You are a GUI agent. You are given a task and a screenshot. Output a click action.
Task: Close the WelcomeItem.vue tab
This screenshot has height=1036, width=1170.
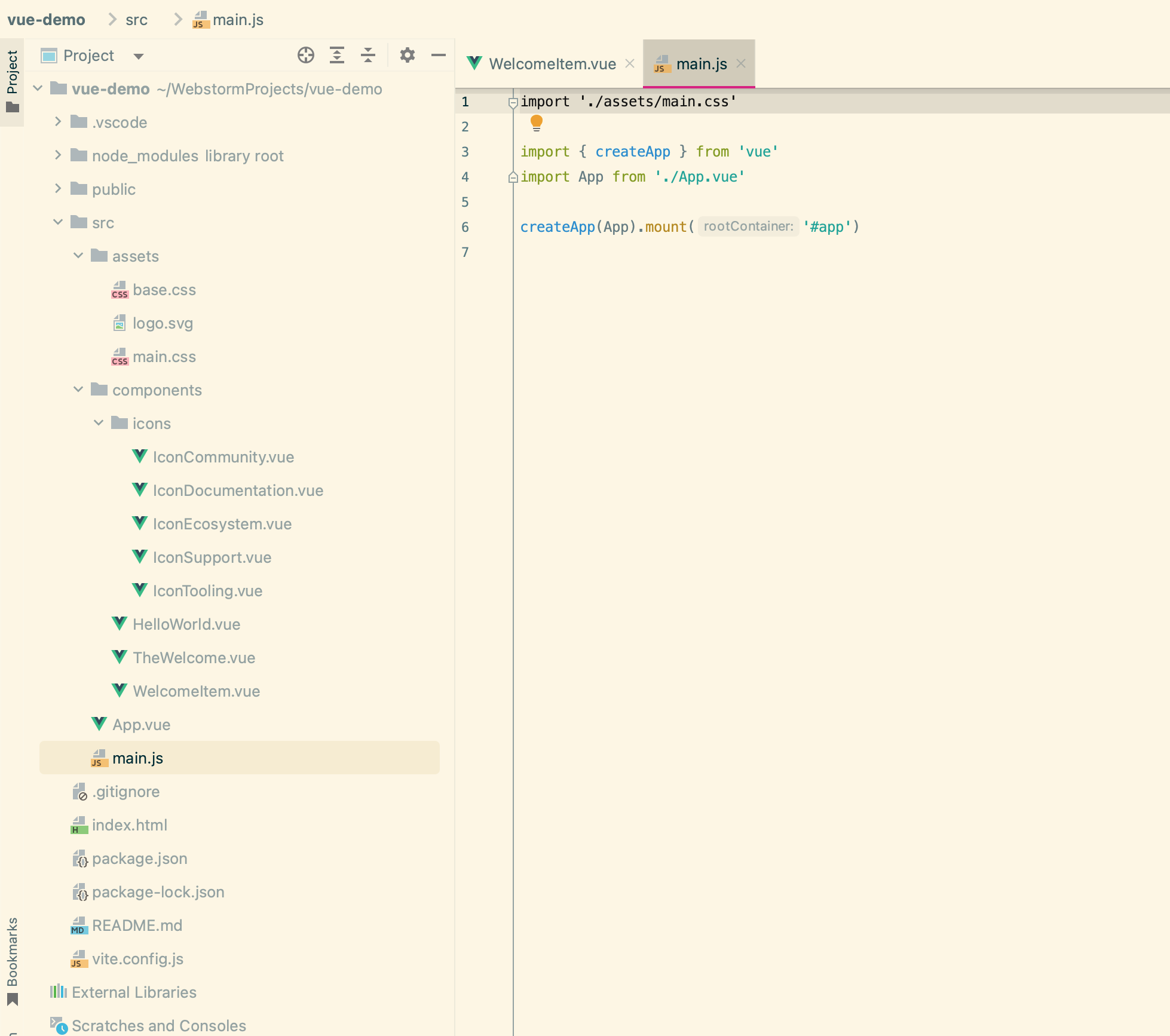630,63
